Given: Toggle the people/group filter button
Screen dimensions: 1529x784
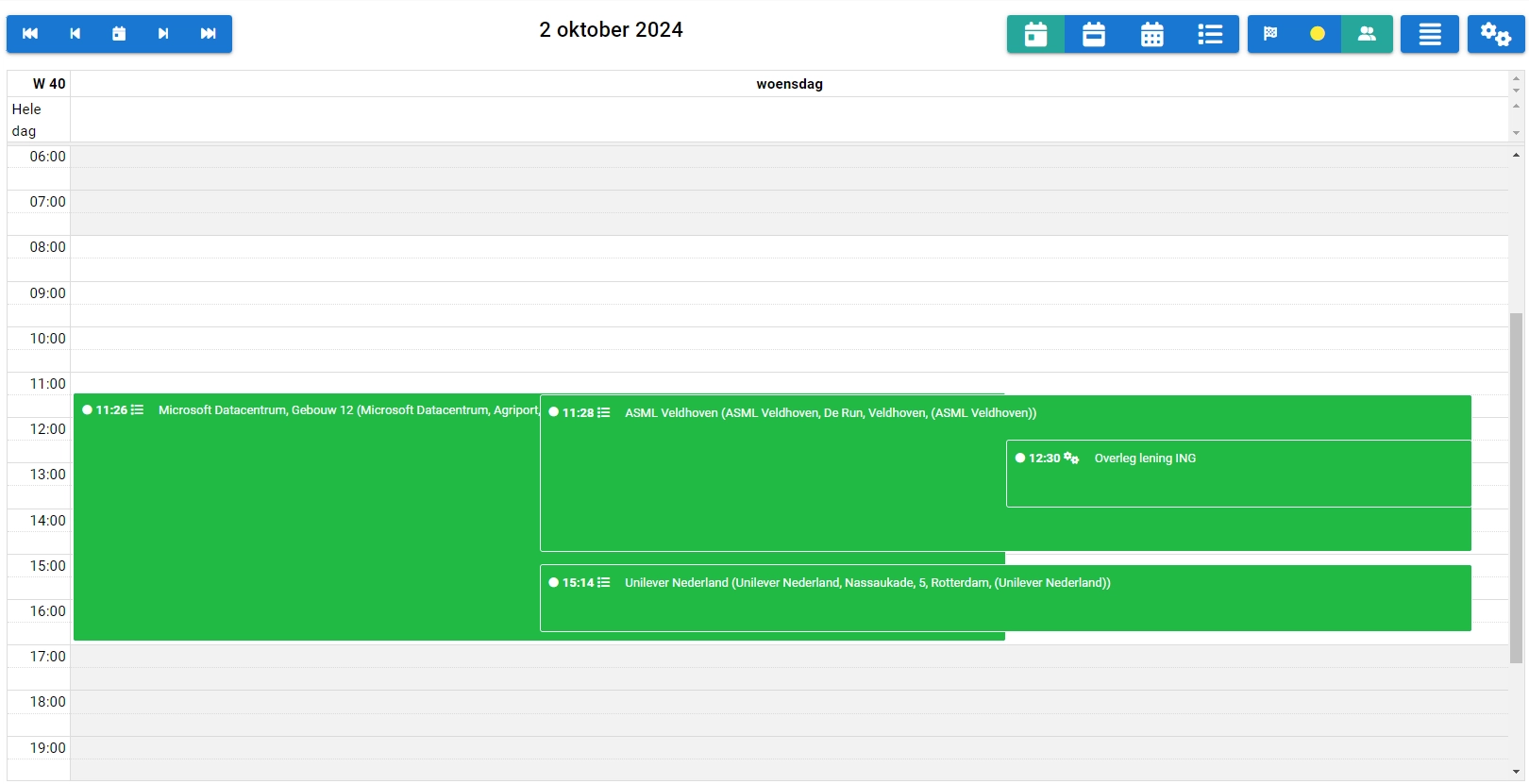Looking at the screenshot, I should tap(1366, 35).
